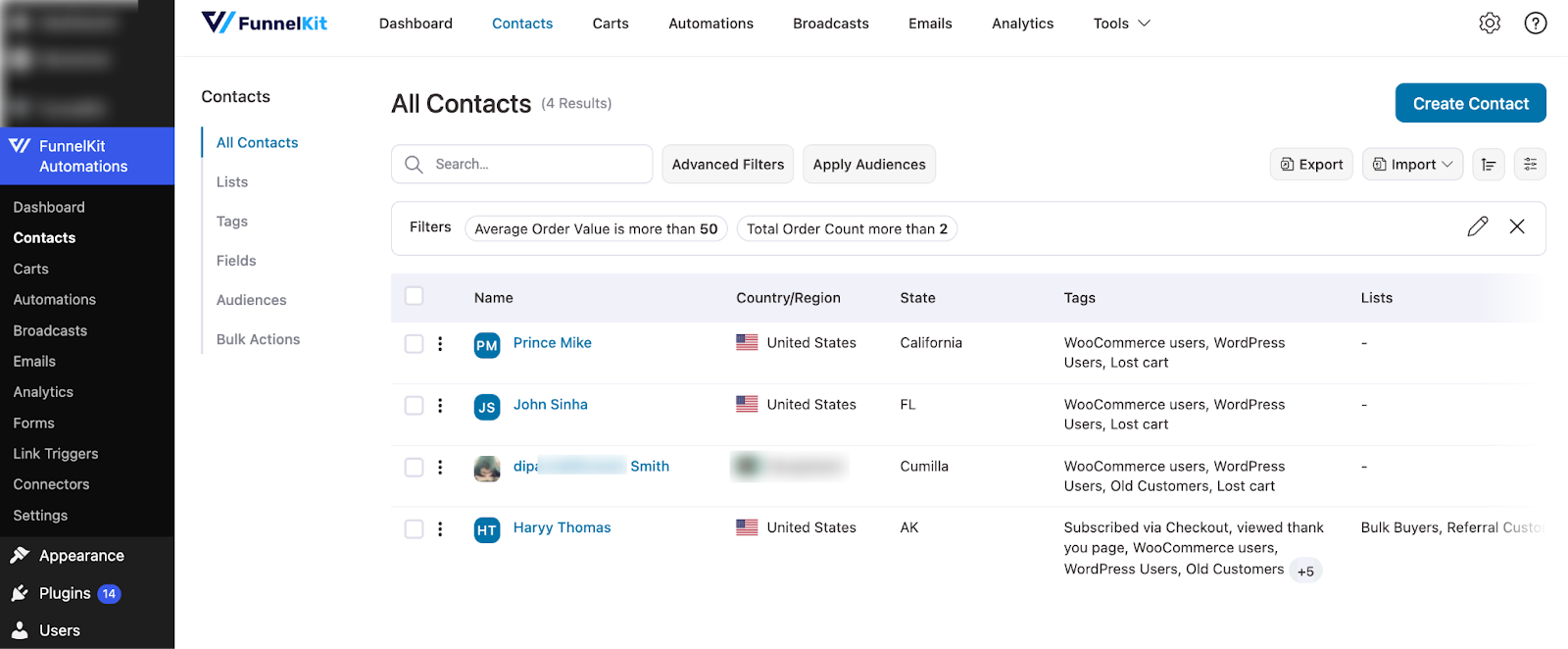Toggle the select-all checkbox in table header
The image size is (1568, 649).
[415, 296]
